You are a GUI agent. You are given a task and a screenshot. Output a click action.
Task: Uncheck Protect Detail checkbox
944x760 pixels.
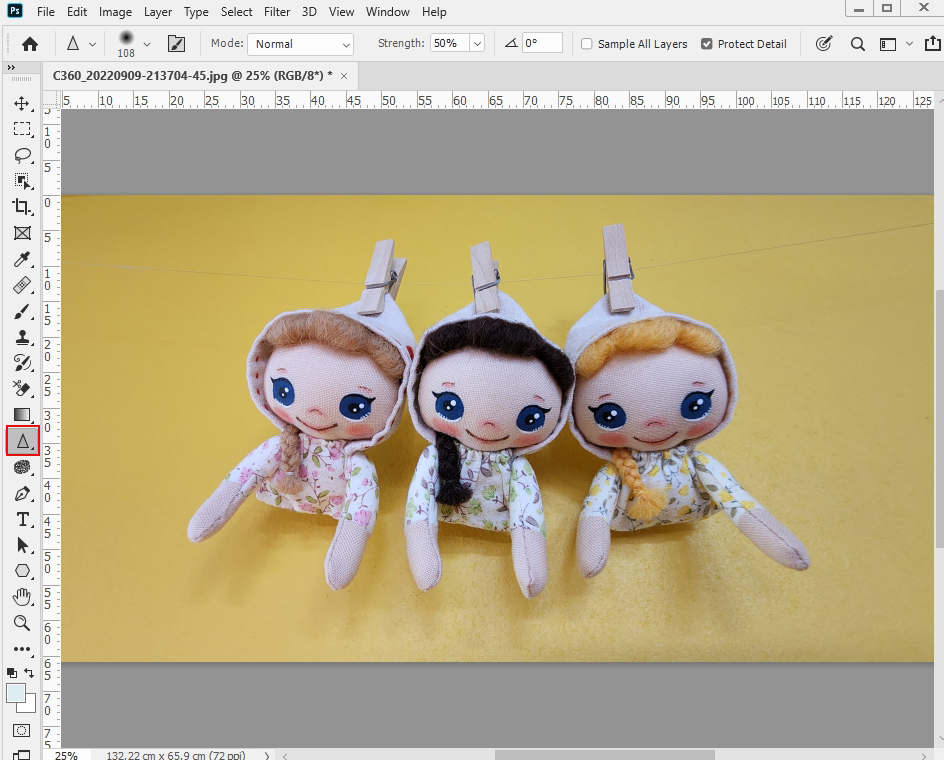pos(707,44)
